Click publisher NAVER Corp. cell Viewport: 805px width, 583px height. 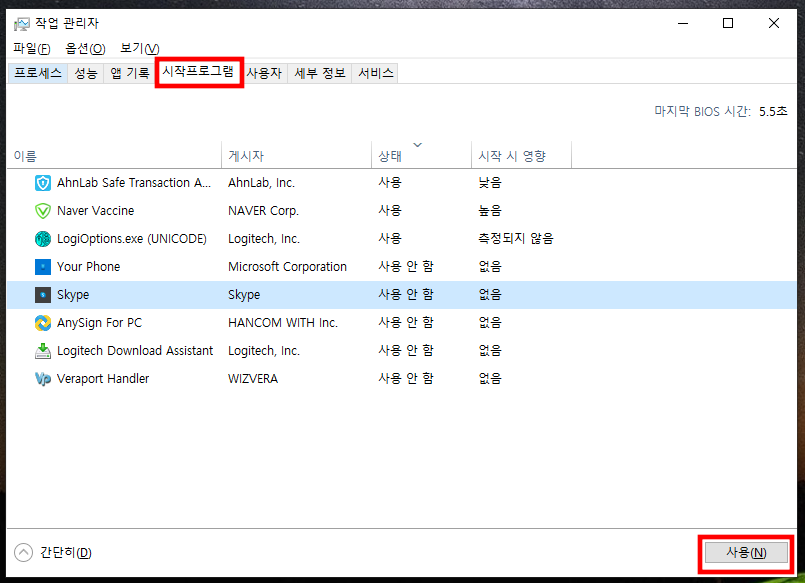coord(263,211)
